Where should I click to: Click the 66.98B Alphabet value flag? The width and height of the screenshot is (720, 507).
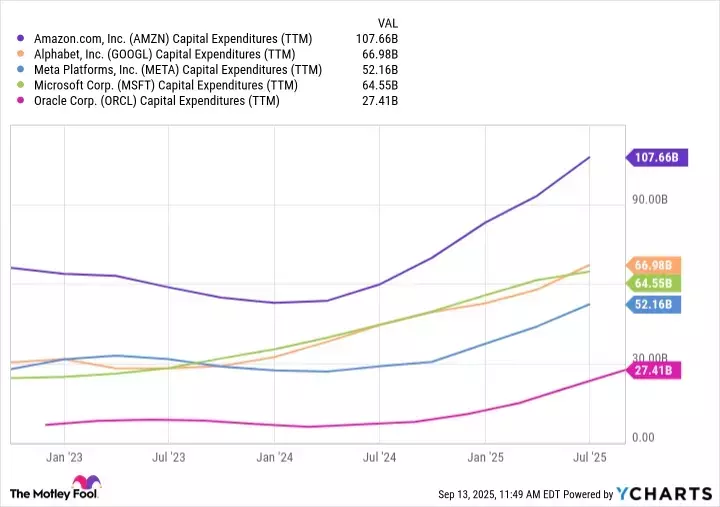656,265
